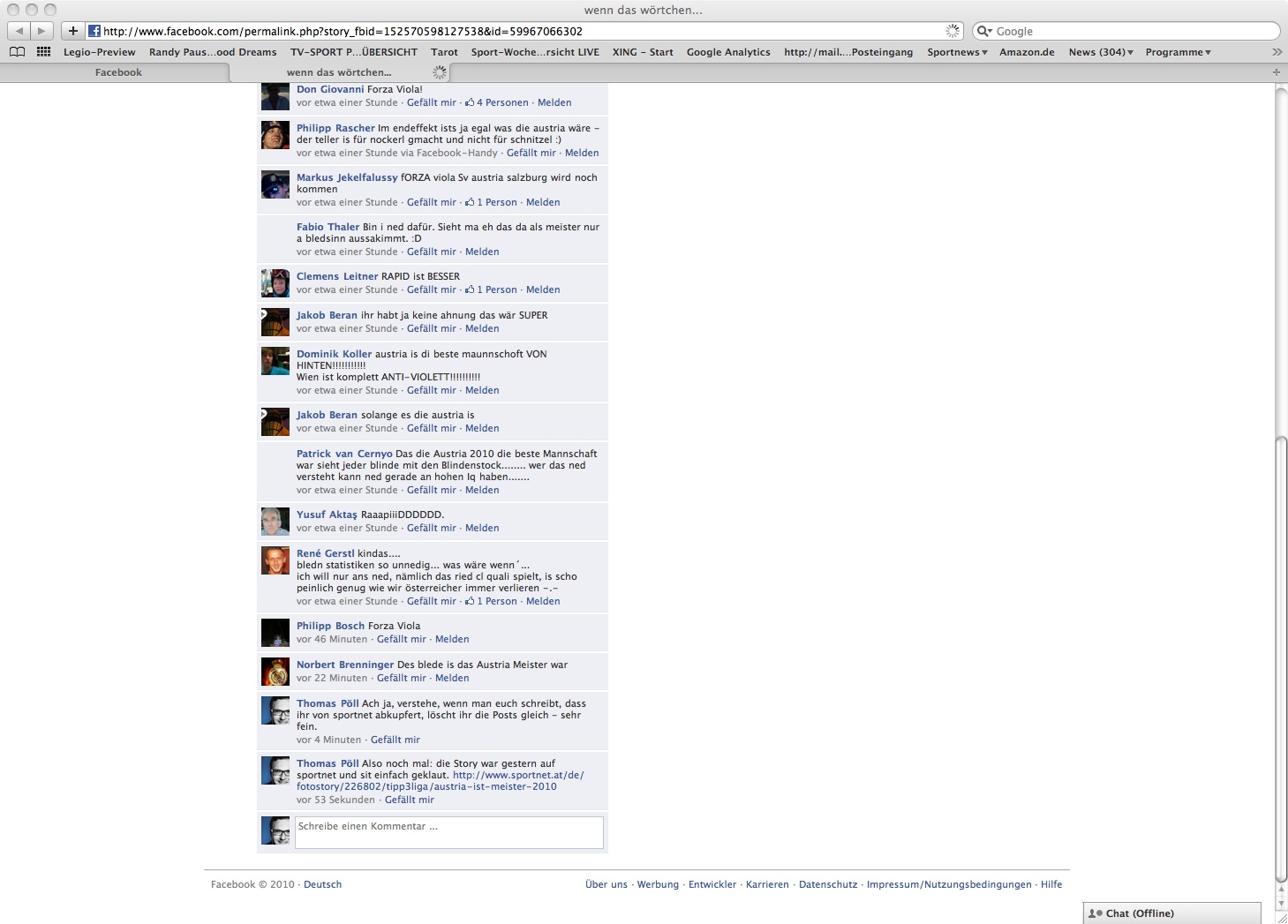Viewport: 1288px width, 924px height.
Task: Click the Google search magnifier icon
Action: tap(985, 31)
